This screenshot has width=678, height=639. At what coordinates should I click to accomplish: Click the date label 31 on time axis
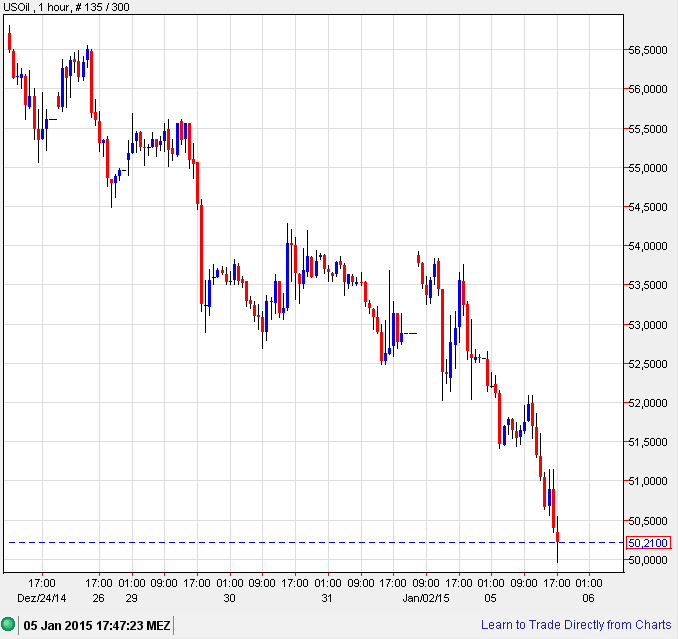327,598
